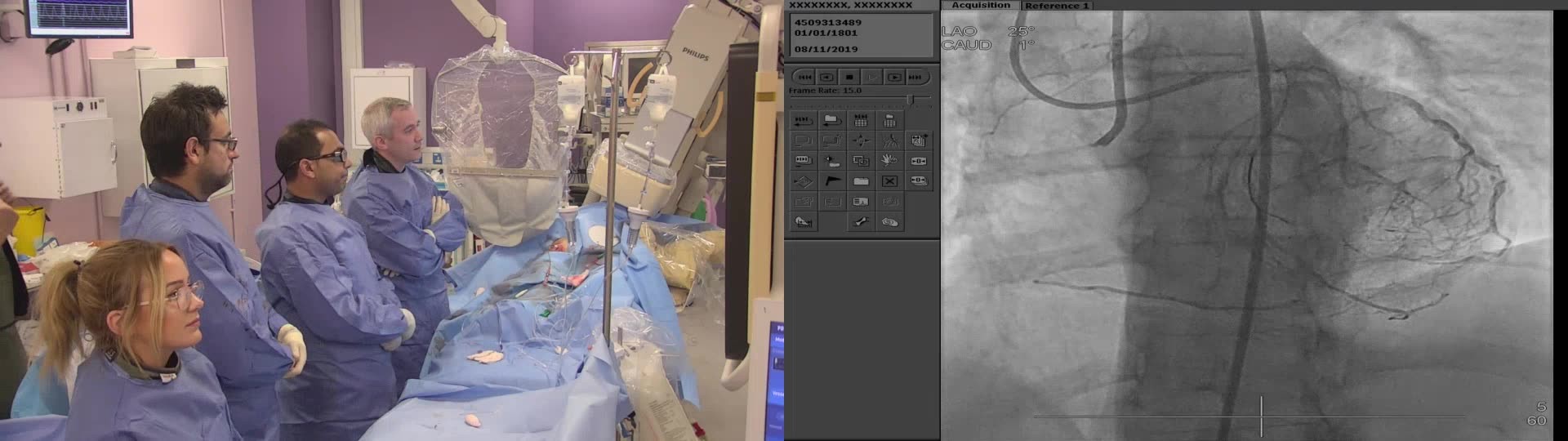Screen dimensions: 1568x441
Task: Click the crosshair arrows icon
Action: tap(861, 140)
